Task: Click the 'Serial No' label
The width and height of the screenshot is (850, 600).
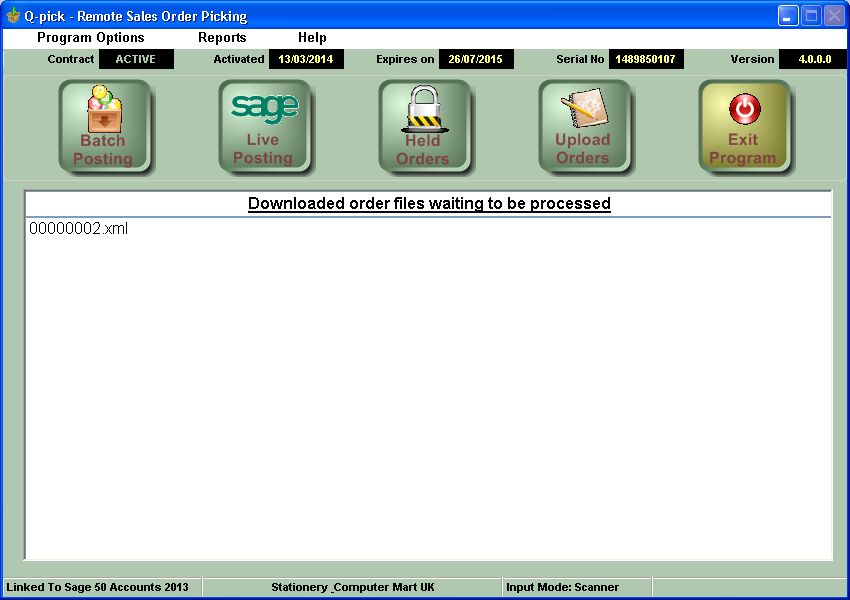Action: point(580,59)
